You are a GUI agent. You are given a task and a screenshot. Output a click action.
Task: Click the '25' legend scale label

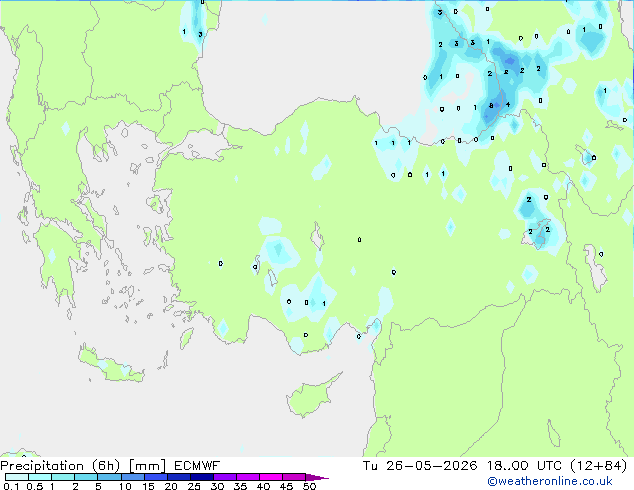point(194,486)
